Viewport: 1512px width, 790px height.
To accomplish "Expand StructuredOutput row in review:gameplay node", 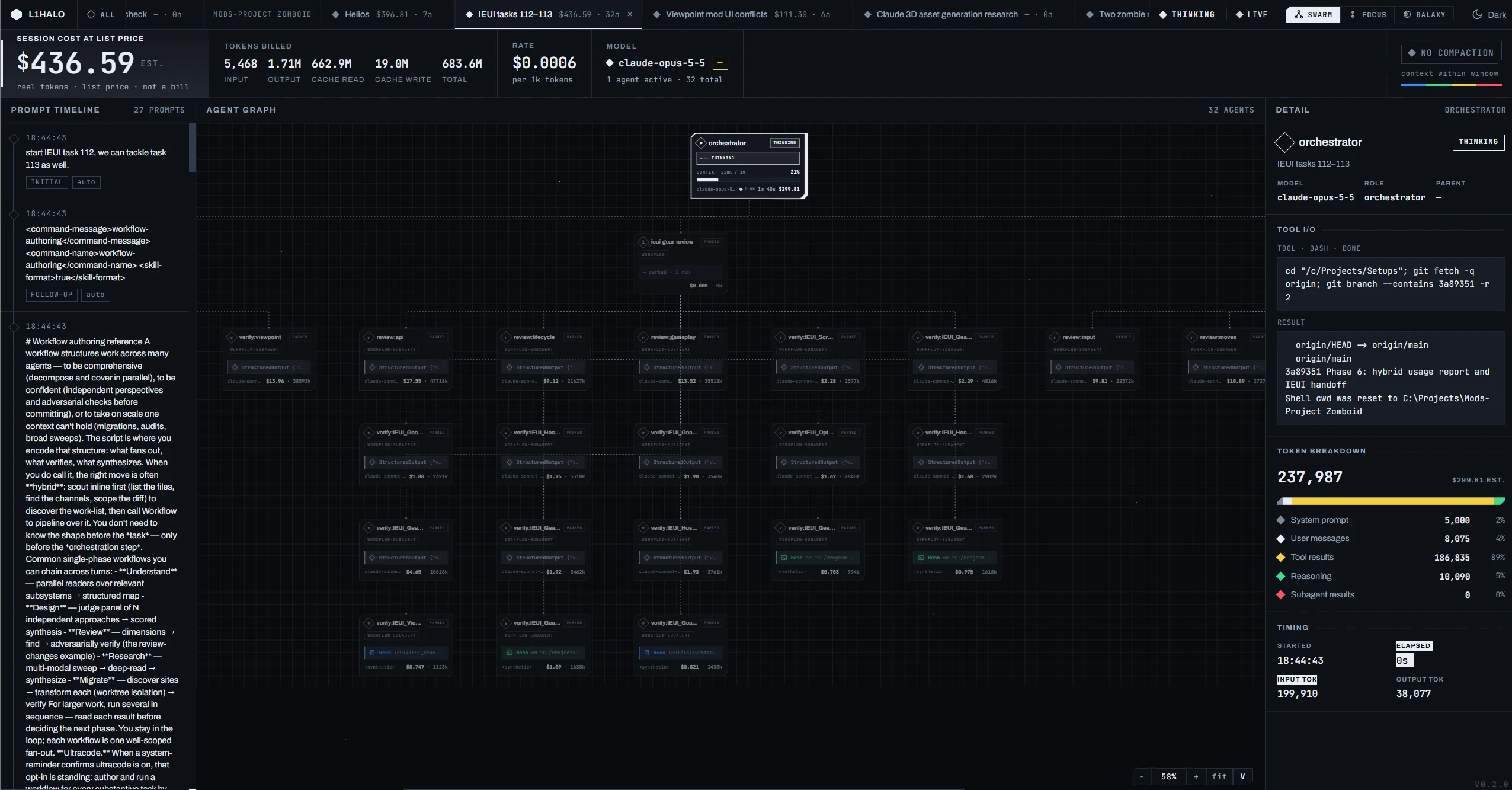I will (681, 367).
